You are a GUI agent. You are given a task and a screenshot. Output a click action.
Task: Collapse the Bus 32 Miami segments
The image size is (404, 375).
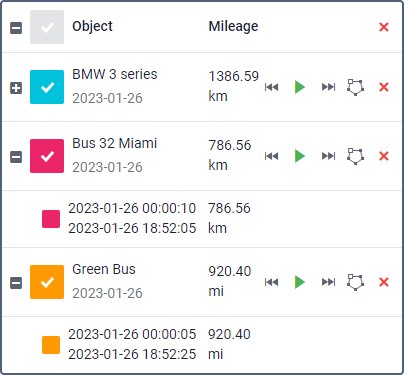pos(16,157)
